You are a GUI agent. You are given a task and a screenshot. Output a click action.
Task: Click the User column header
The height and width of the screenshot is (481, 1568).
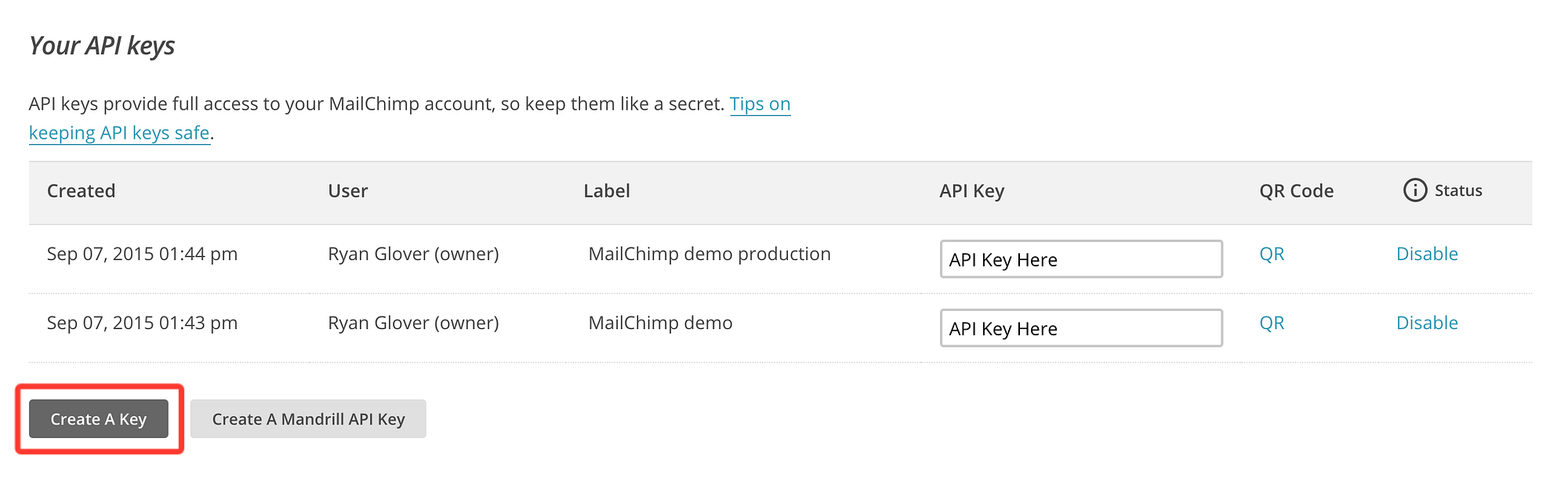coord(347,191)
